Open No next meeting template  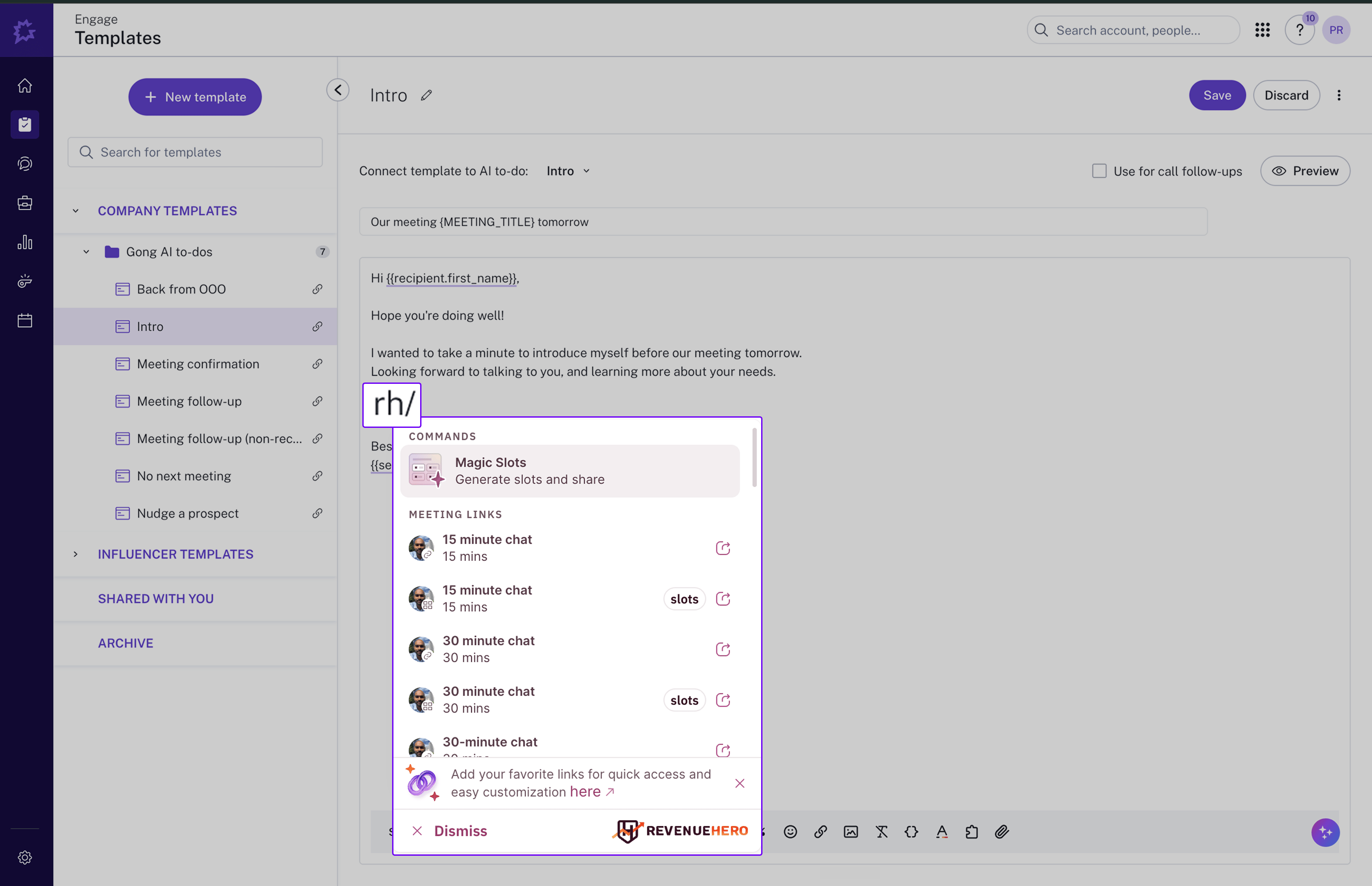[x=196, y=476]
